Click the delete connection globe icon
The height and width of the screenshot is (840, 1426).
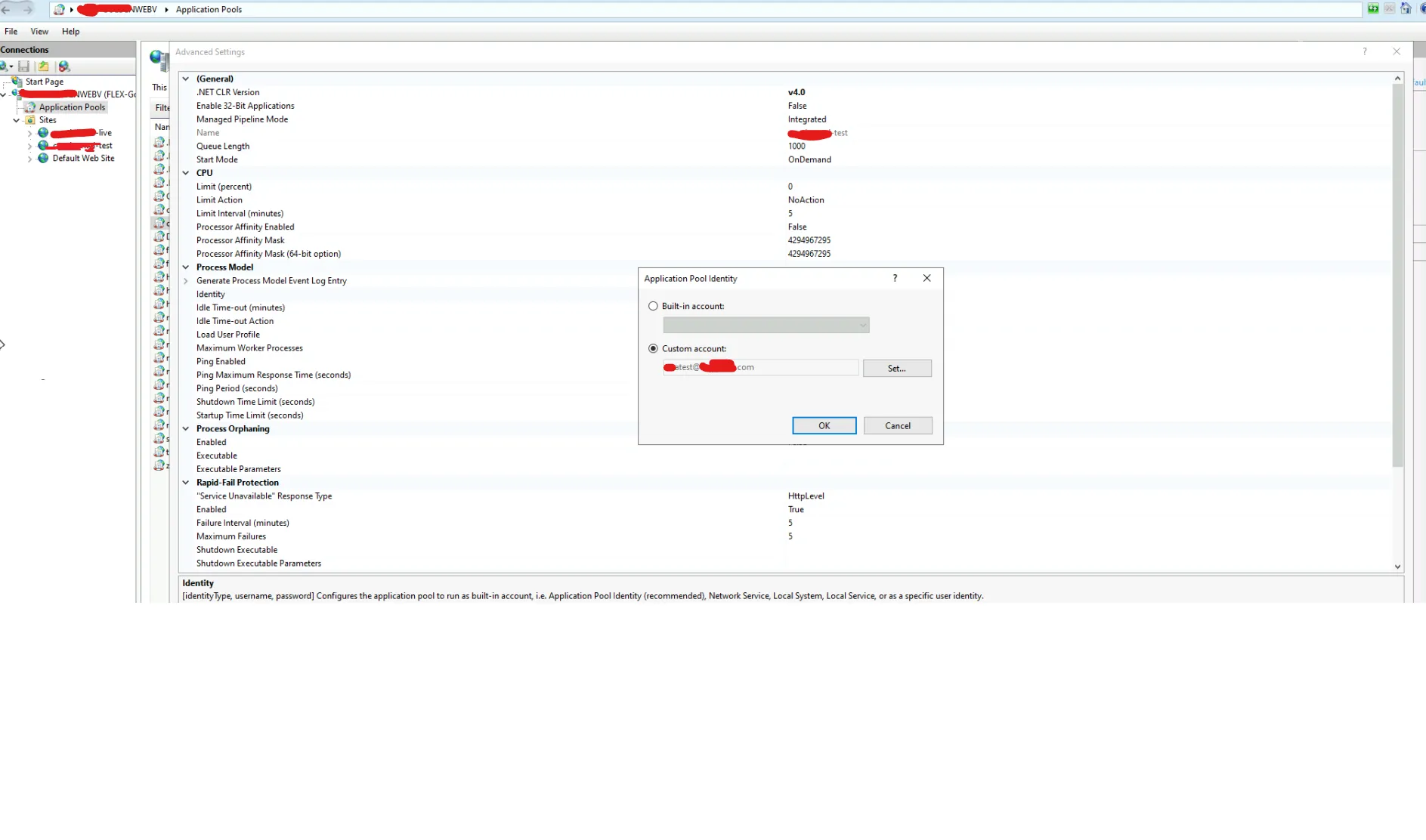[x=64, y=66]
